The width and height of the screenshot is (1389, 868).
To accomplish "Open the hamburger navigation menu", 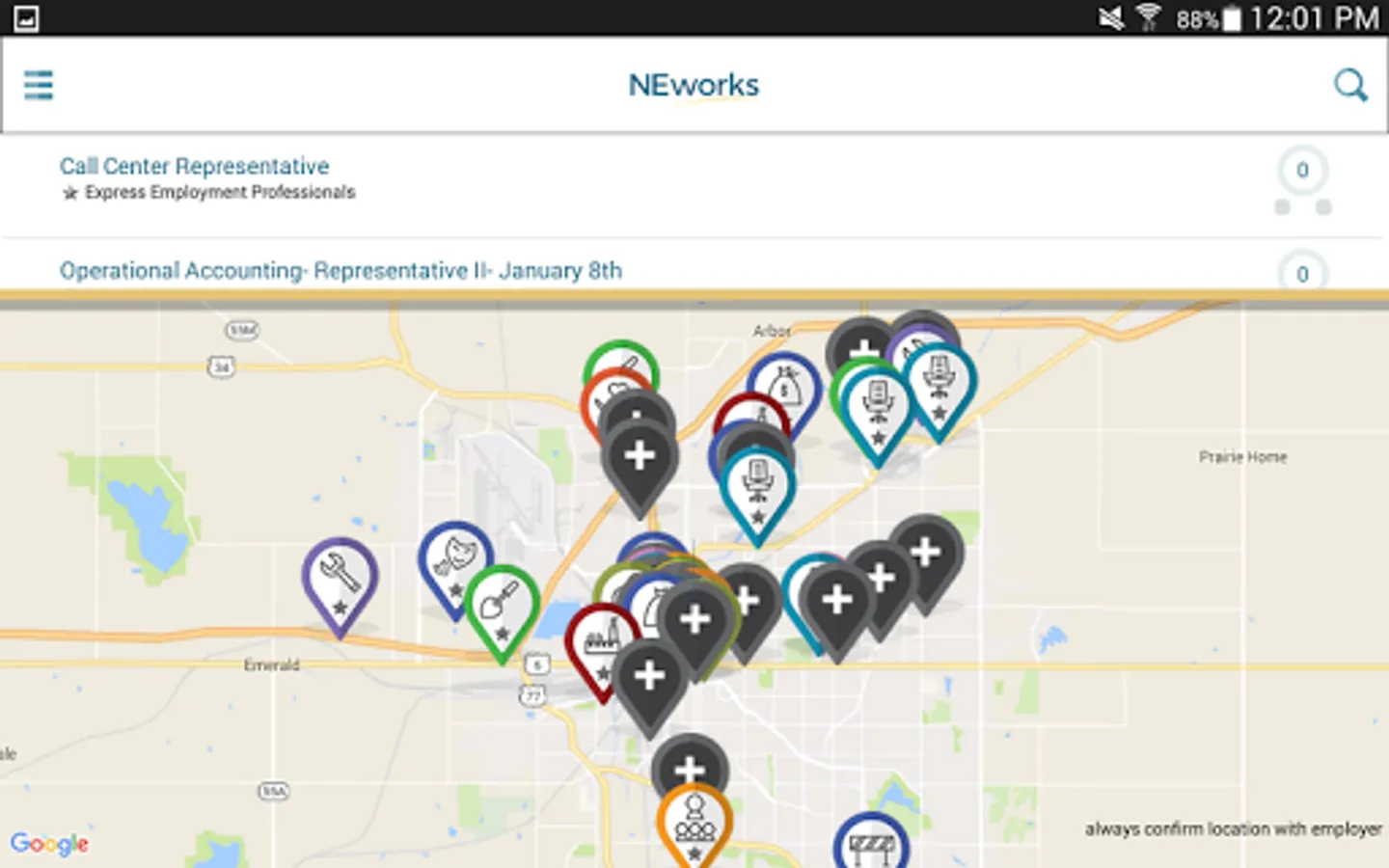I will [x=39, y=85].
